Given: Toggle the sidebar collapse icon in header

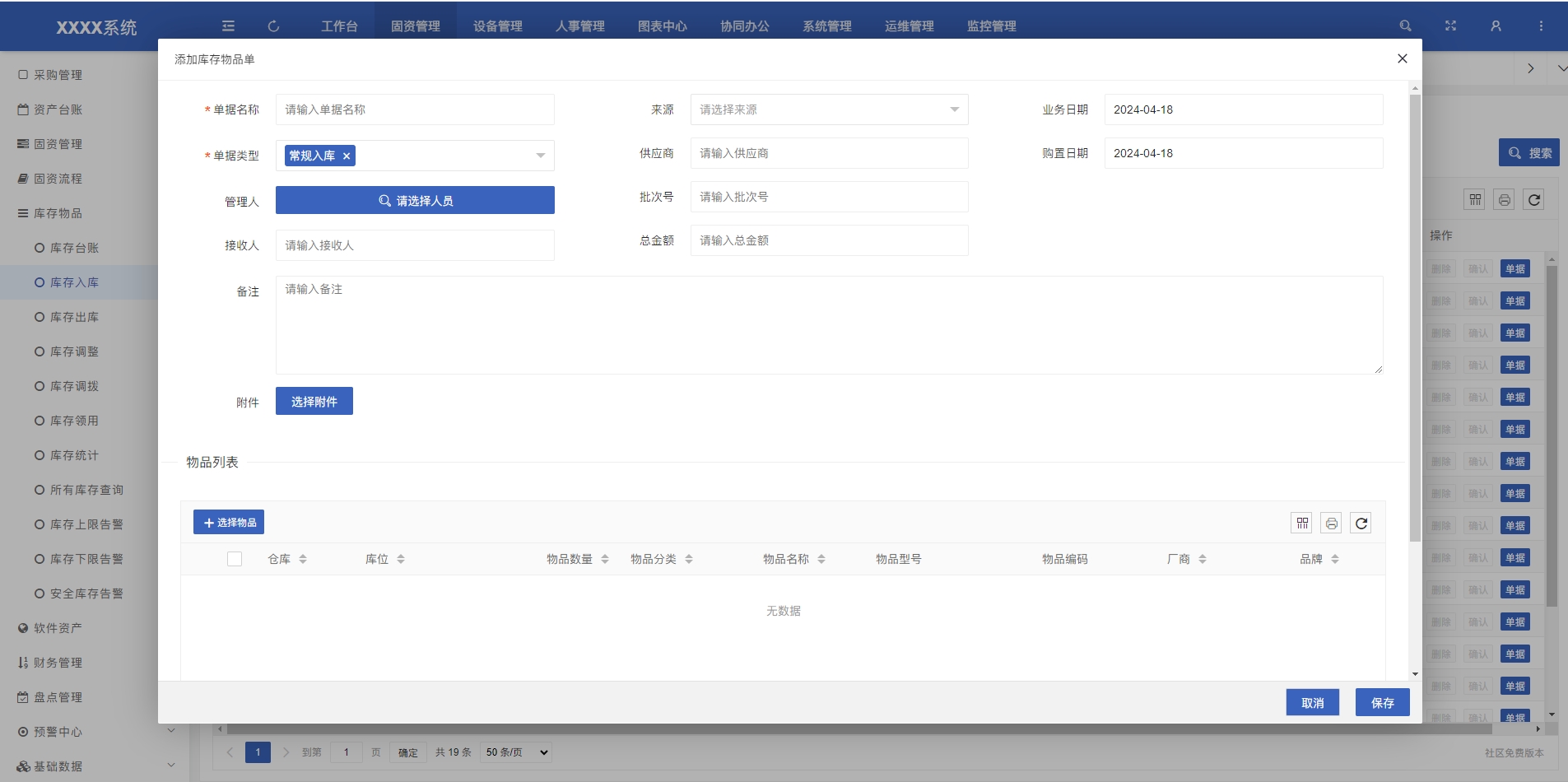Looking at the screenshot, I should click(x=228, y=26).
